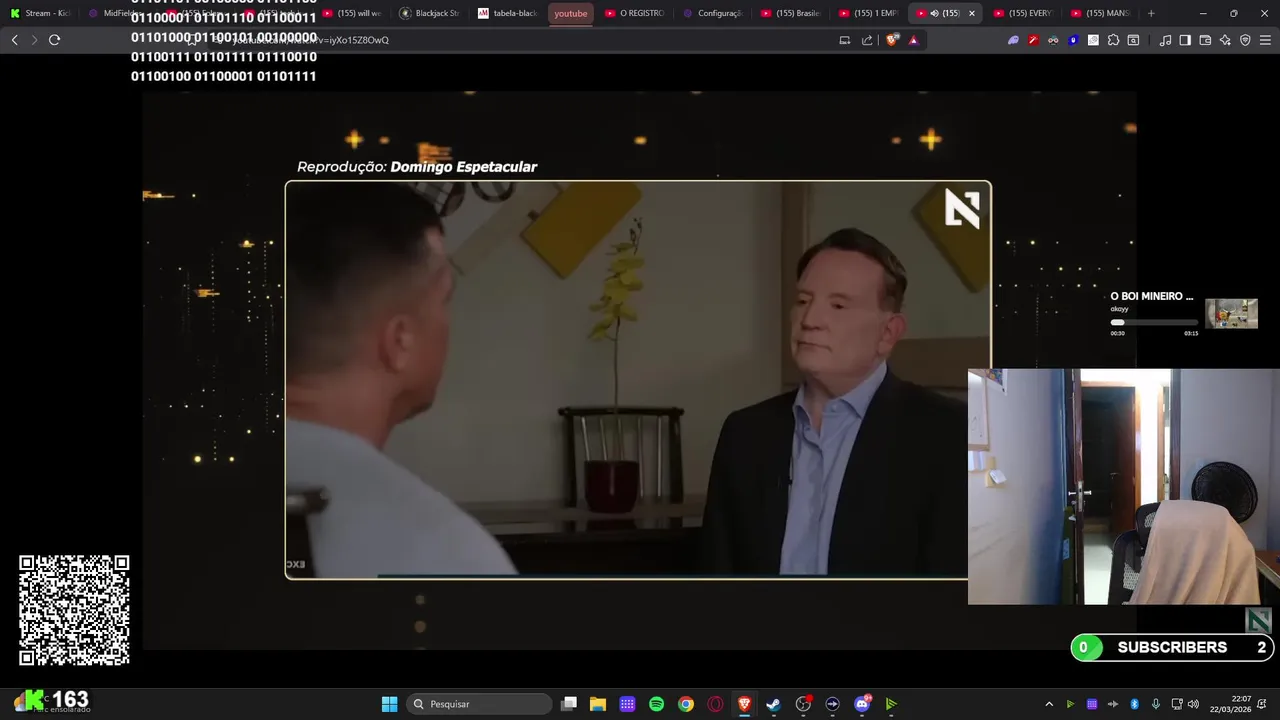Switch to the Stream - Kick tab
The width and height of the screenshot is (1280, 720).
40,13
